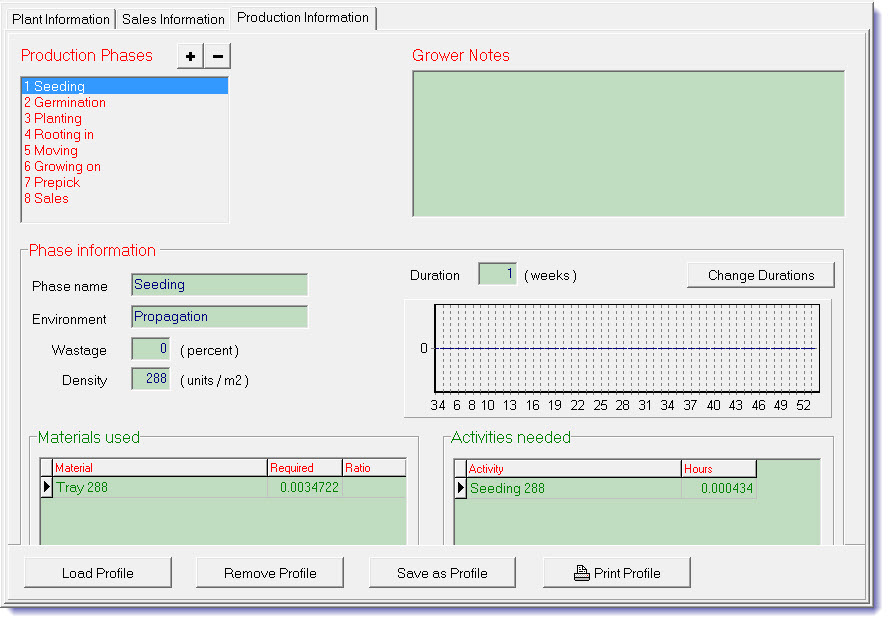Click the Change Durations button
Viewport: 889px width, 623px height.
tap(761, 276)
